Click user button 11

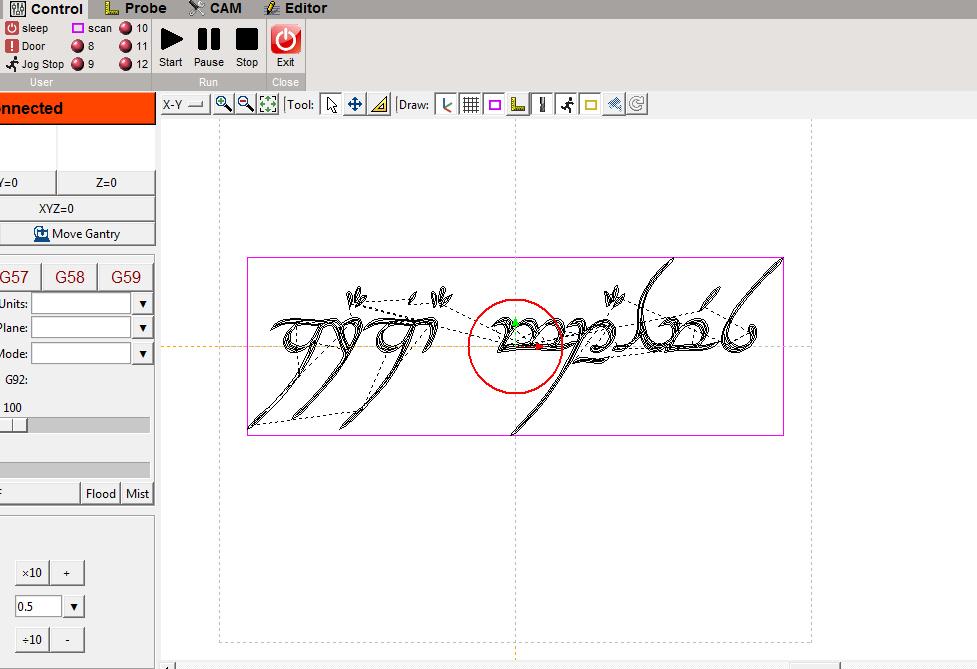[134, 46]
